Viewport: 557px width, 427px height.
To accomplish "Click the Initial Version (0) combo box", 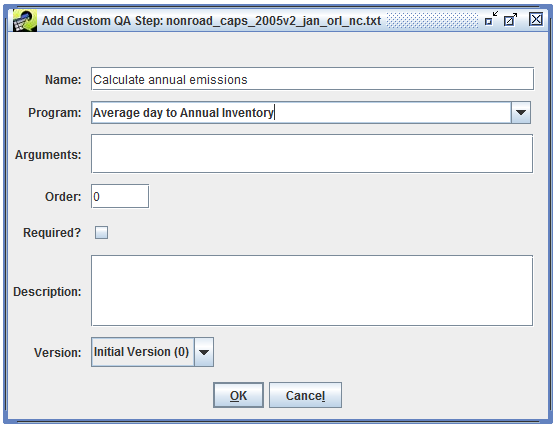I will coord(152,352).
